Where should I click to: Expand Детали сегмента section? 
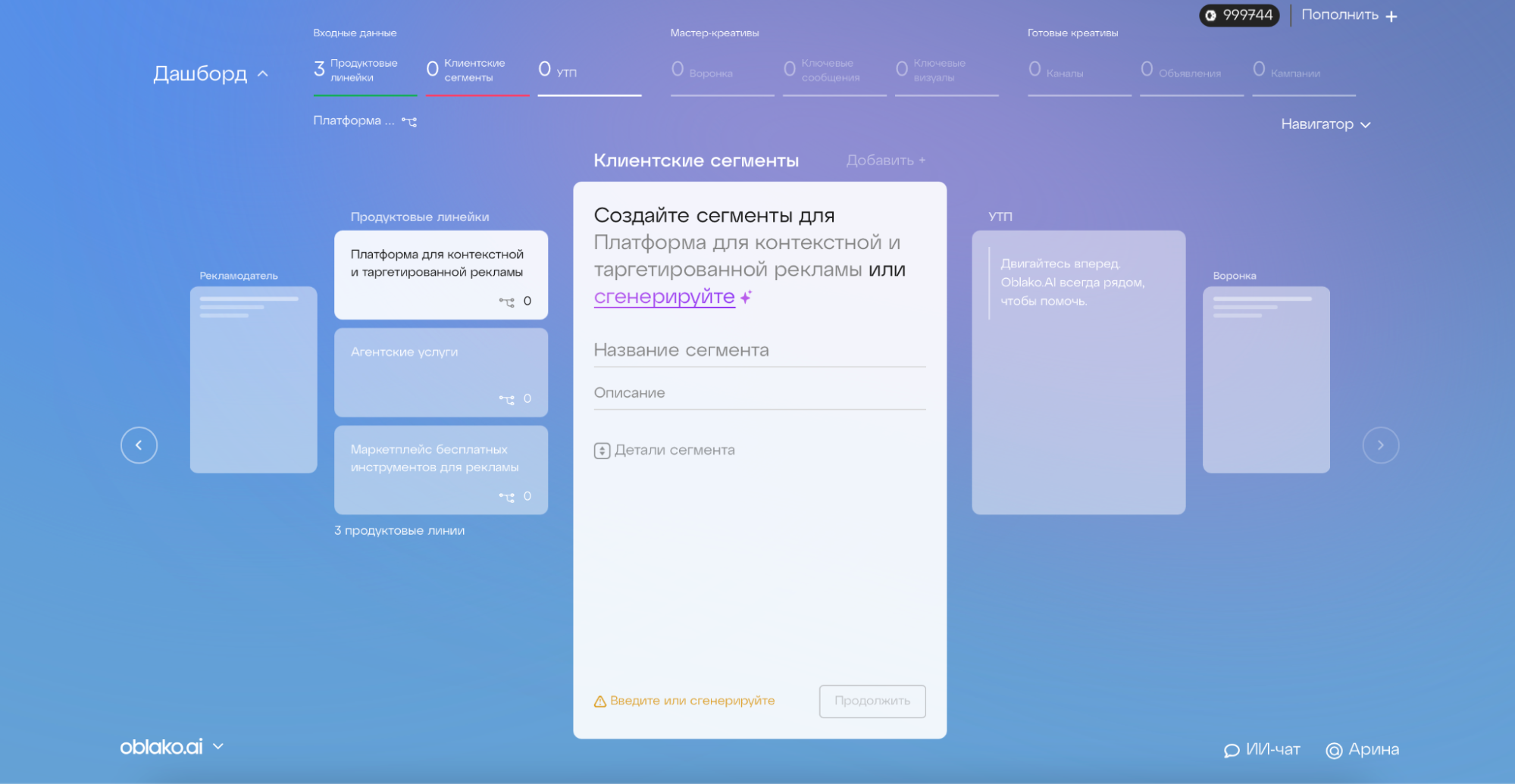[x=602, y=451]
